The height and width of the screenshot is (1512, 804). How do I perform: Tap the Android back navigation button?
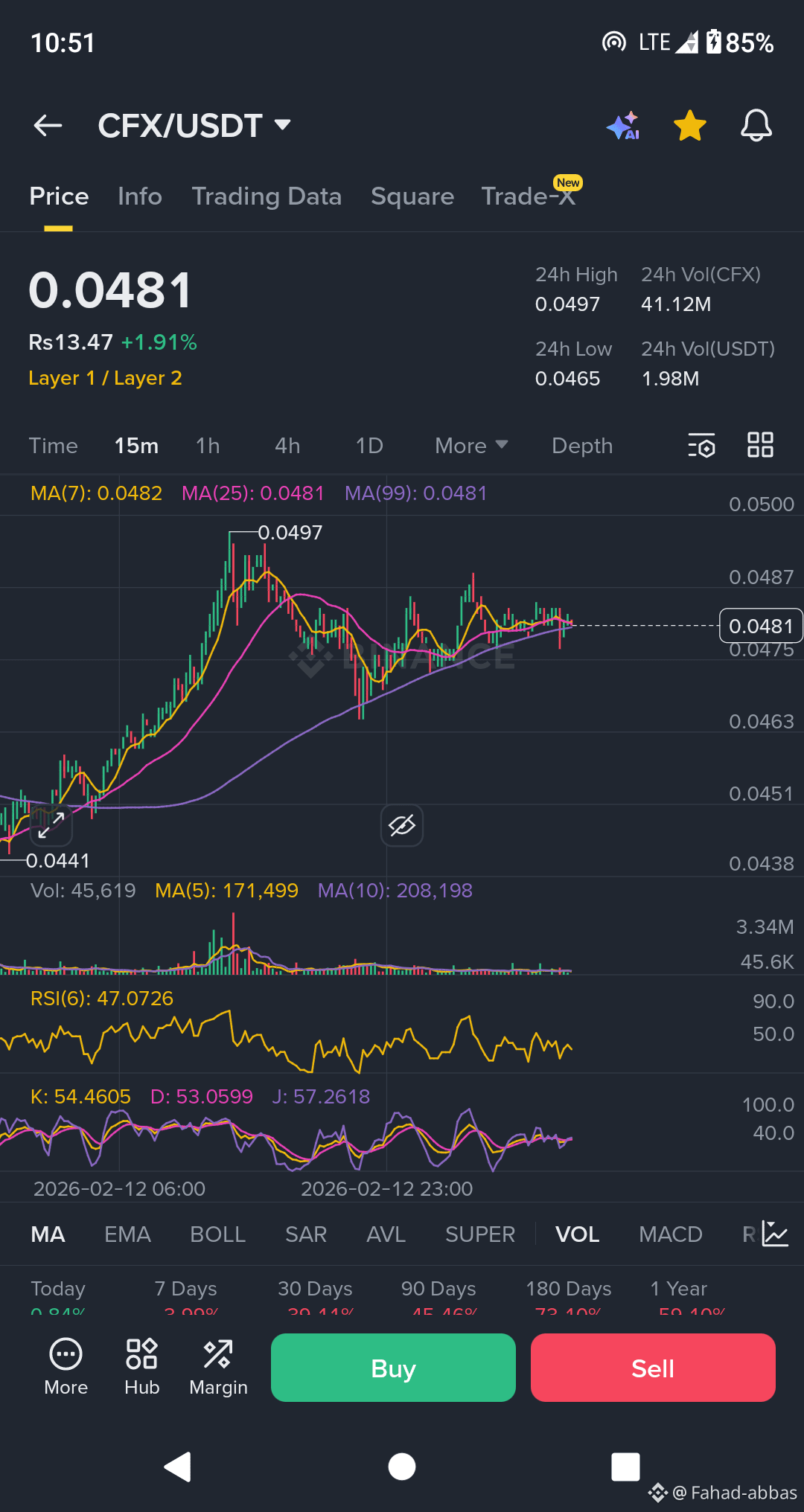[179, 1467]
